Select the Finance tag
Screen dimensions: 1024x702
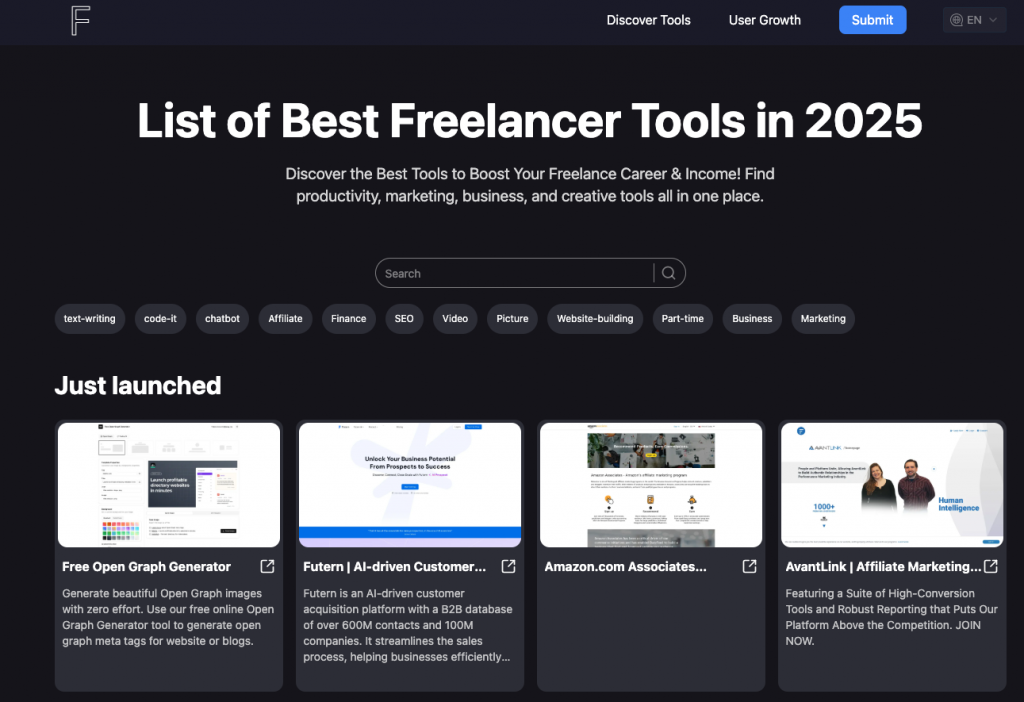click(348, 319)
